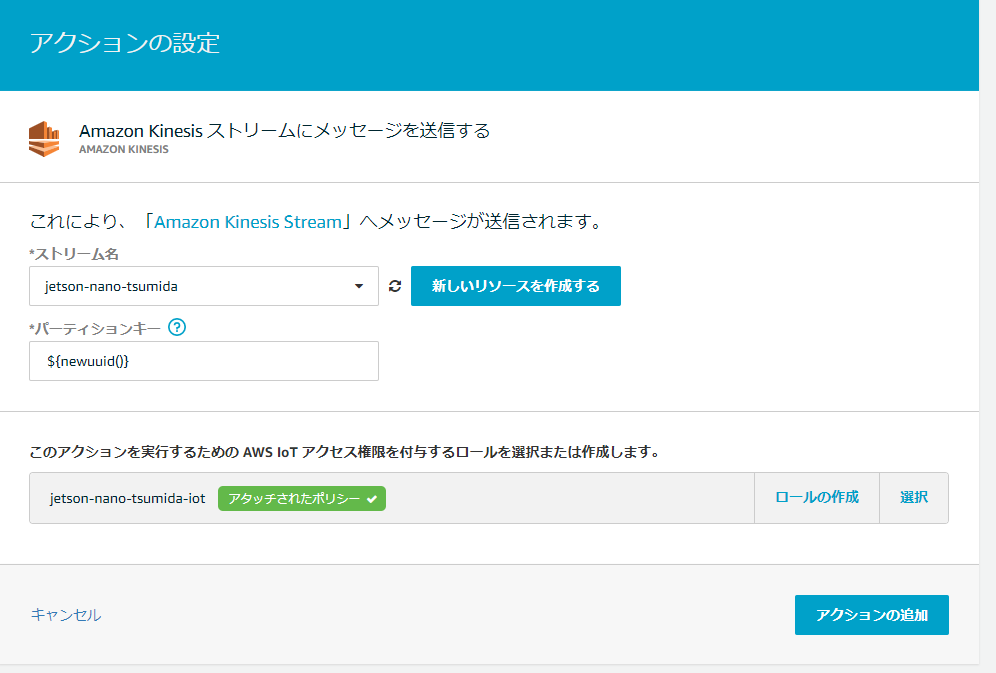Click the AMAZON KINESIS subtitle text
Viewport: 996px width, 673px height.
pos(124,149)
